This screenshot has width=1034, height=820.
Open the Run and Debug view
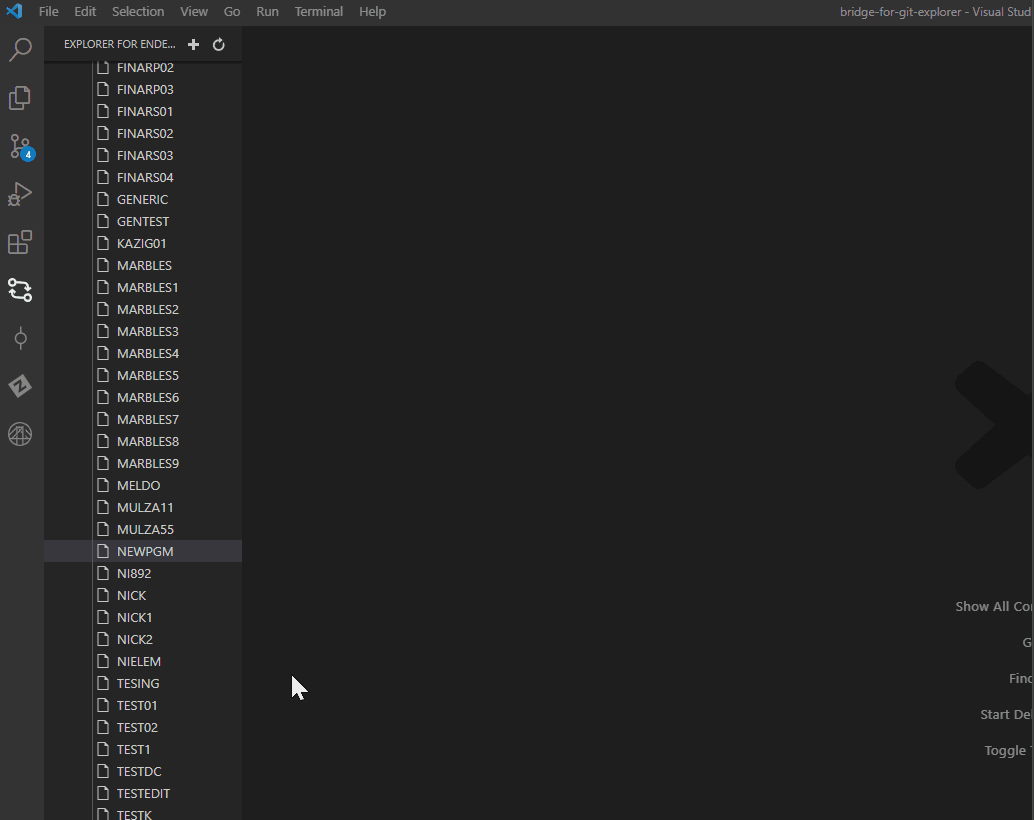click(20, 194)
